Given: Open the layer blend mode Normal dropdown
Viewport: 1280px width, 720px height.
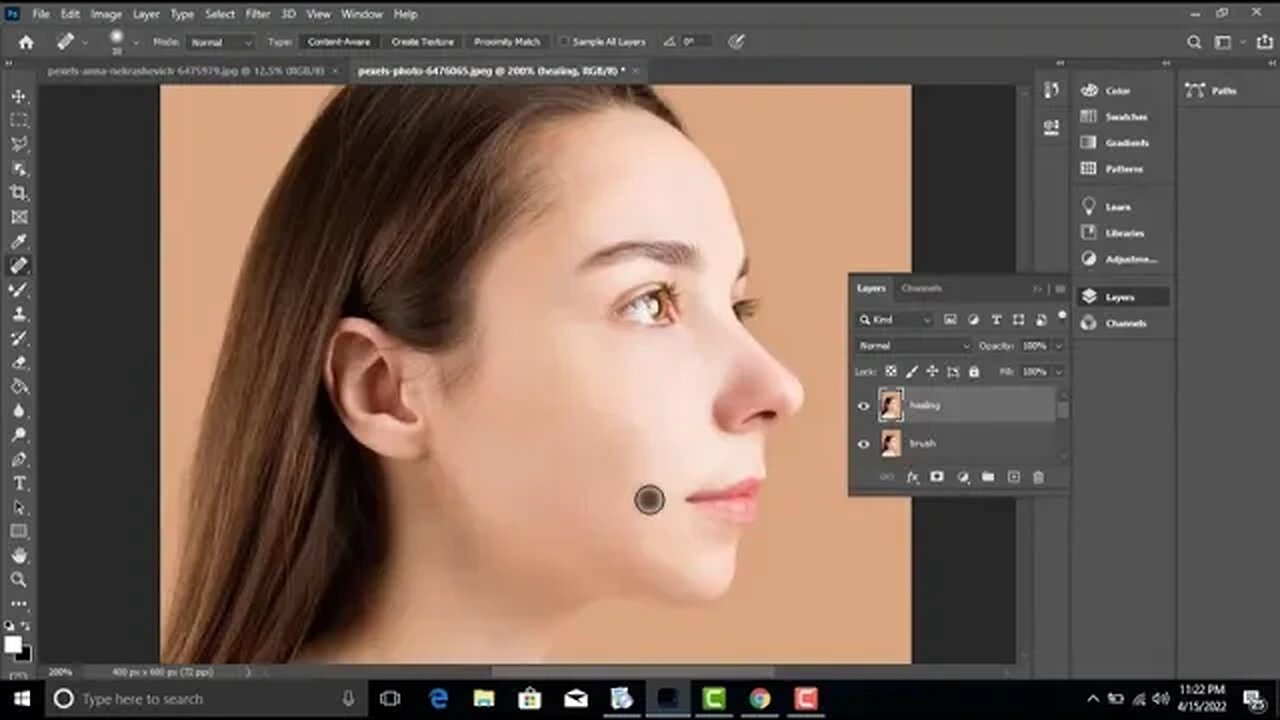Looking at the screenshot, I should (x=914, y=345).
